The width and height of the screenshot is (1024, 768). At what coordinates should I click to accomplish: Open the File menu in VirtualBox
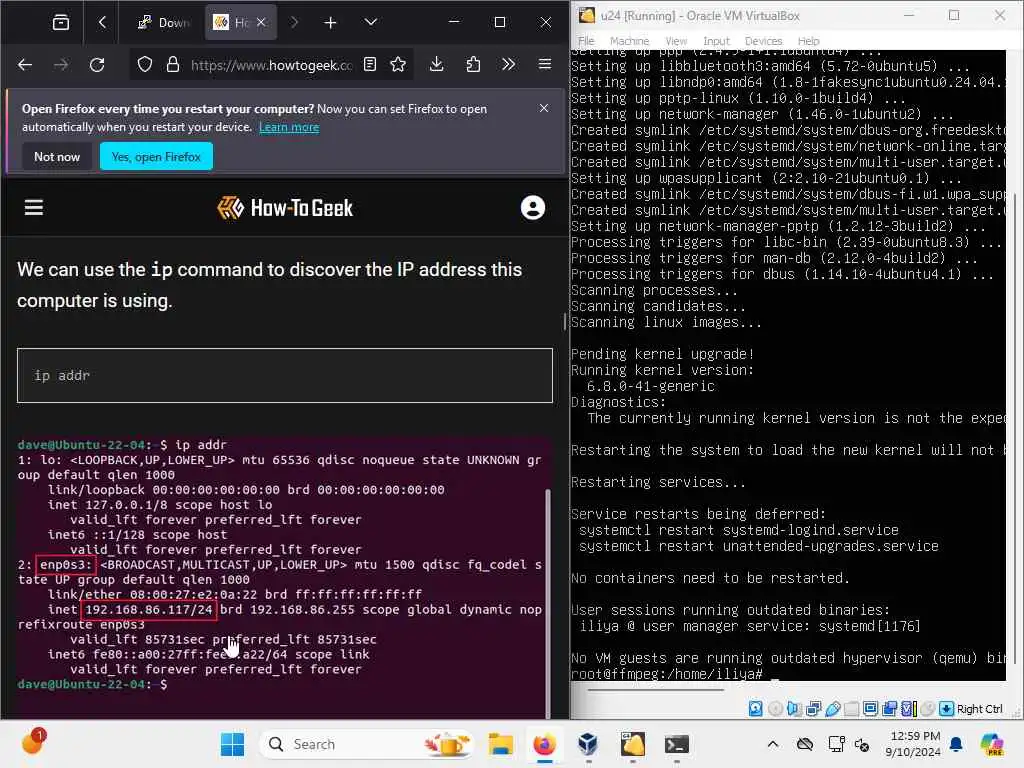click(x=586, y=40)
